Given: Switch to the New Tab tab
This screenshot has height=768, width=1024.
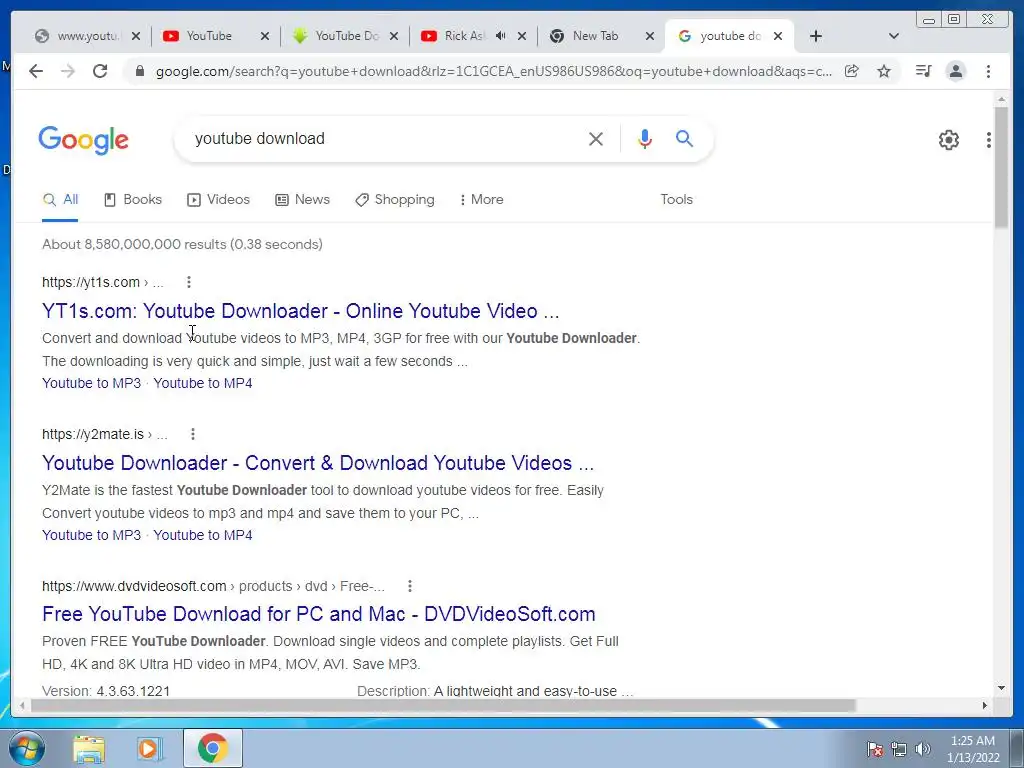Looking at the screenshot, I should coord(595,36).
